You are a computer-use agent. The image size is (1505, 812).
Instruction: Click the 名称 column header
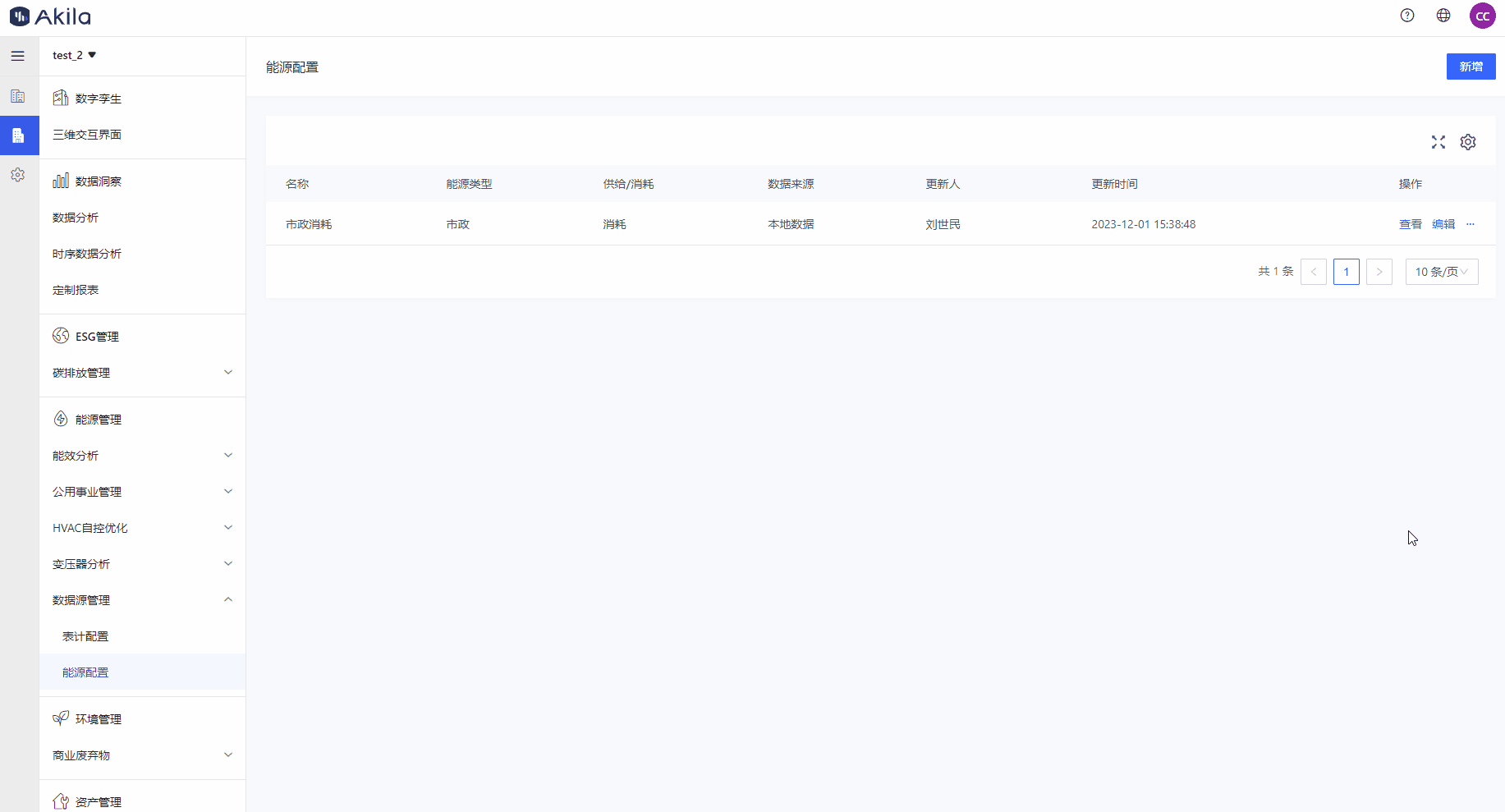297,184
